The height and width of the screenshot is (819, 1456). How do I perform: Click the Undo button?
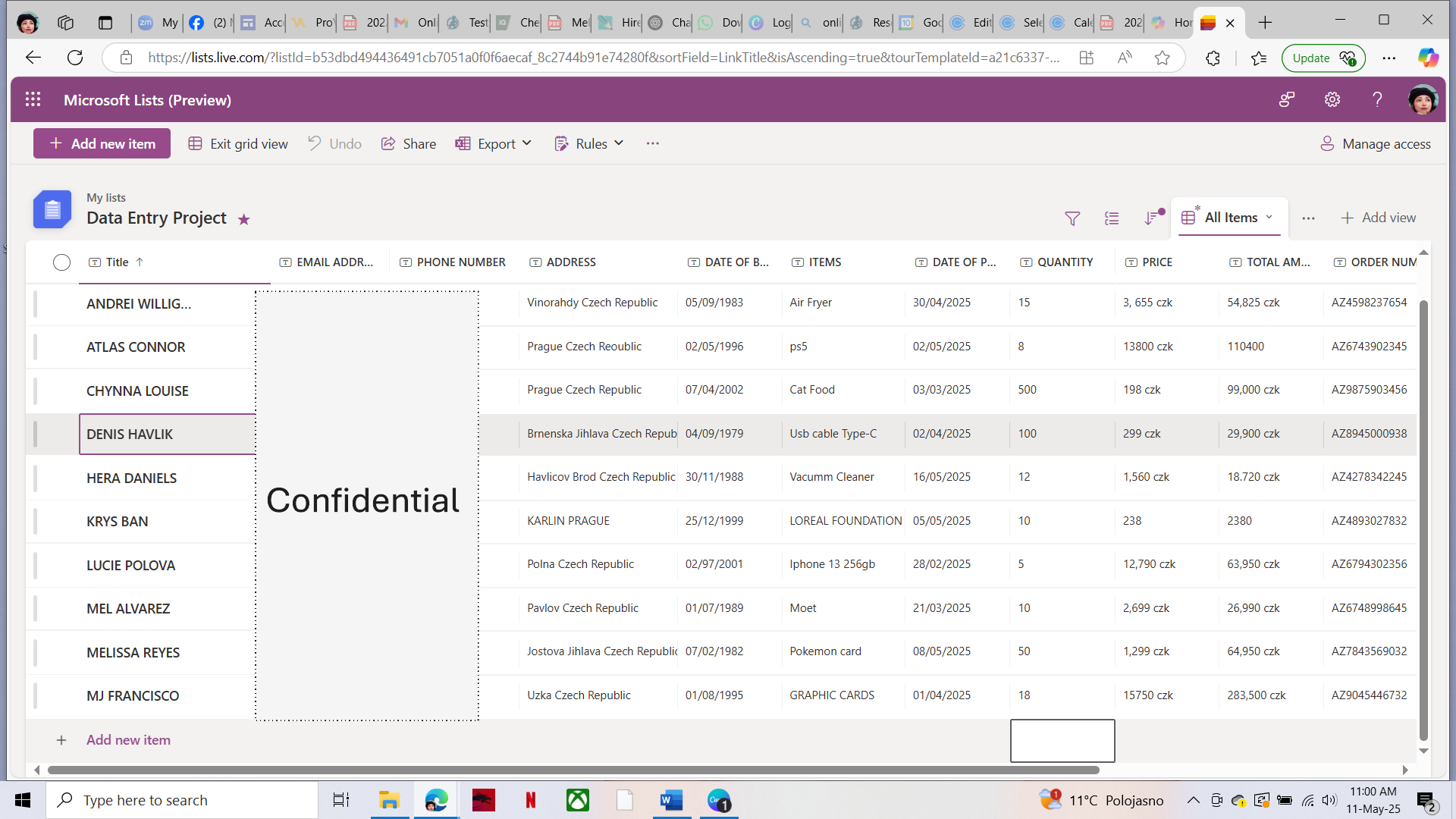pos(334,143)
